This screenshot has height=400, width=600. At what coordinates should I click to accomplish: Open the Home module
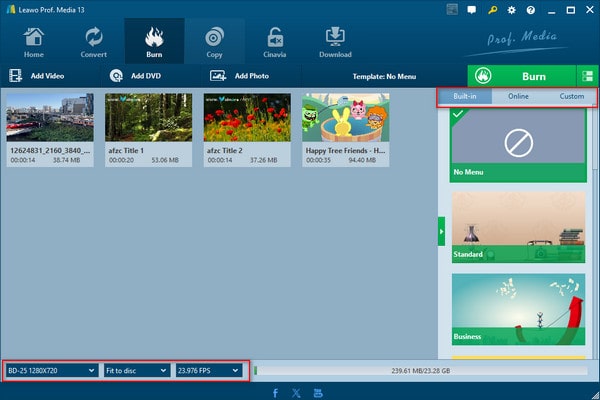pos(33,41)
